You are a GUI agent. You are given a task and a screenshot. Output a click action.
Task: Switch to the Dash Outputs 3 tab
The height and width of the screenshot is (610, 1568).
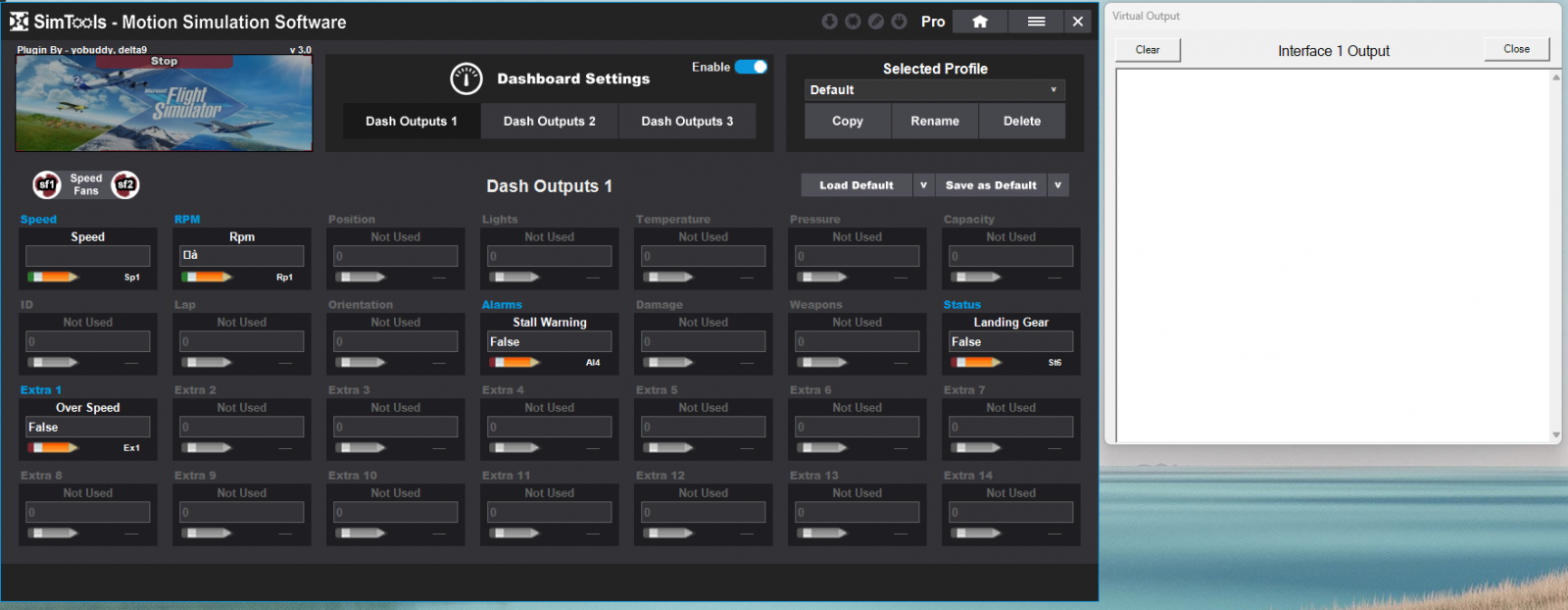point(687,122)
